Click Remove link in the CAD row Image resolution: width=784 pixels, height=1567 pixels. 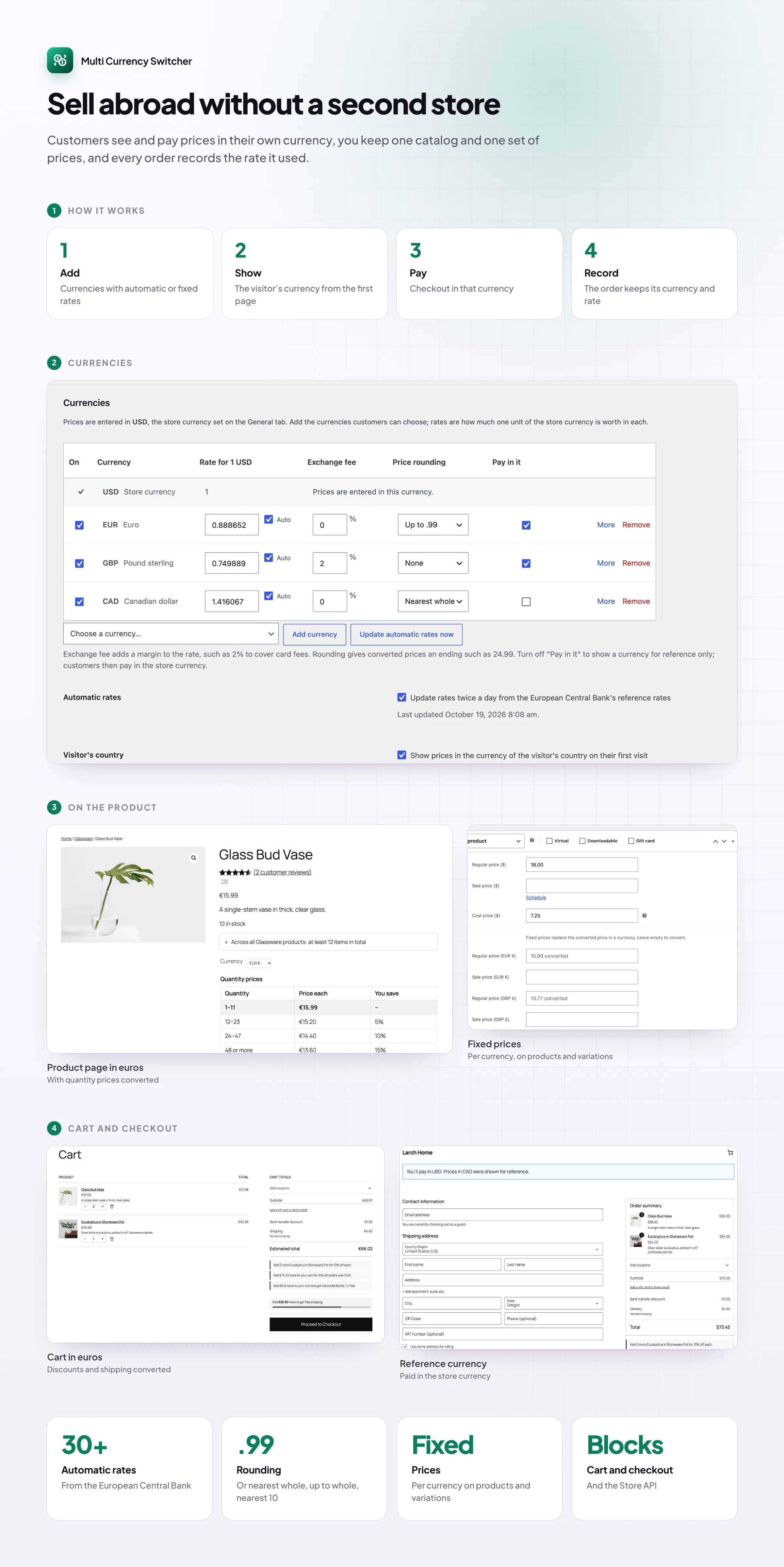636,602
